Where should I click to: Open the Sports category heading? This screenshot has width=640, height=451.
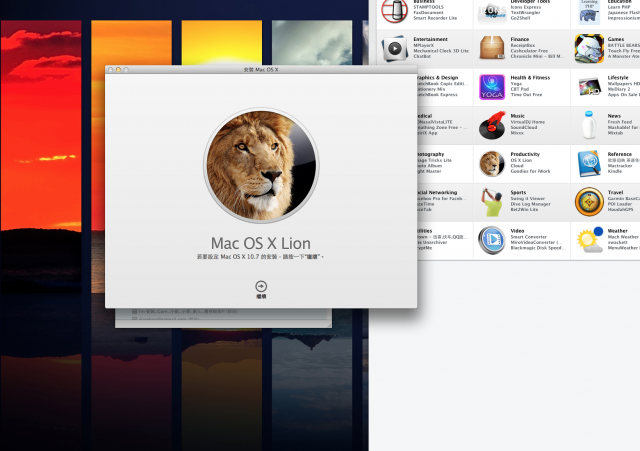(518, 193)
